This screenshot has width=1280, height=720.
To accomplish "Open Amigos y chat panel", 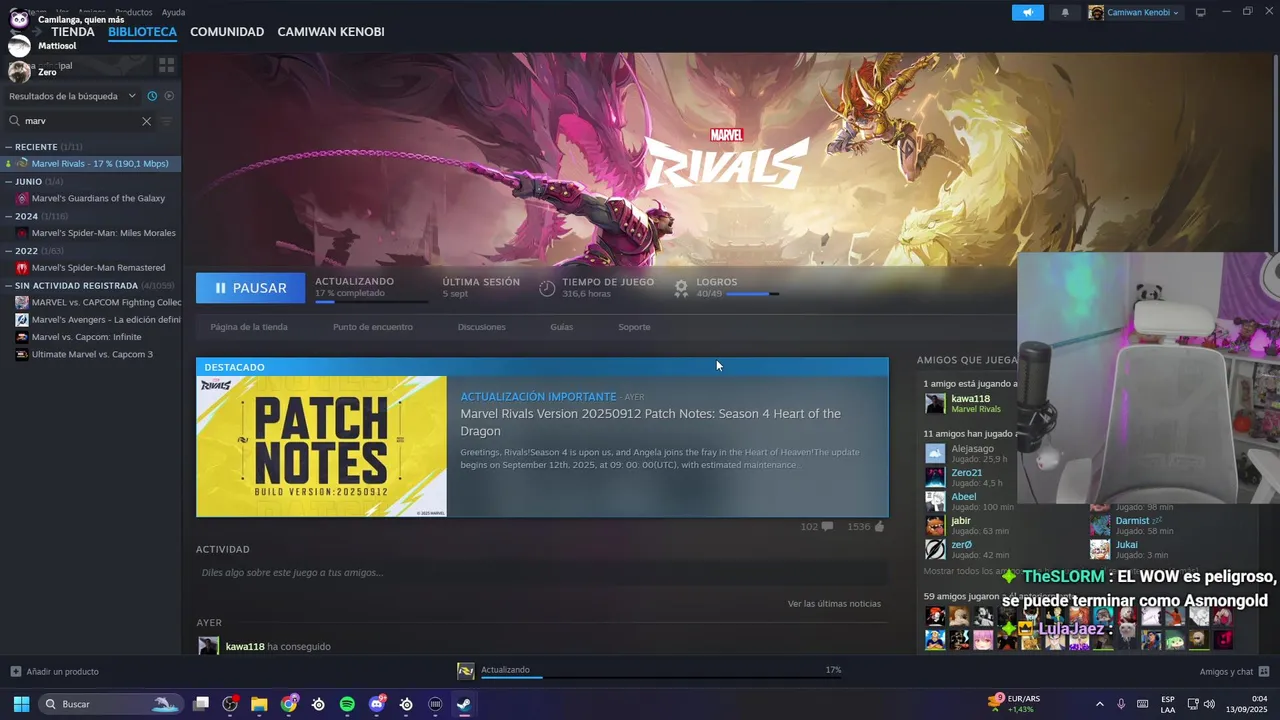I will 1234,671.
